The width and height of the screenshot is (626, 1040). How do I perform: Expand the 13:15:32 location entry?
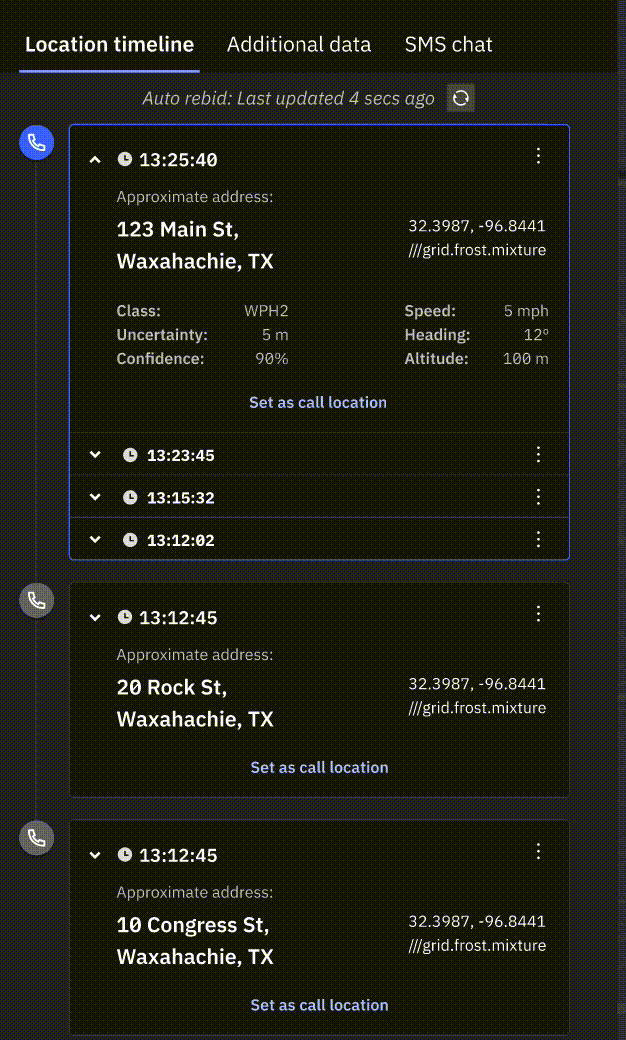tap(95, 497)
